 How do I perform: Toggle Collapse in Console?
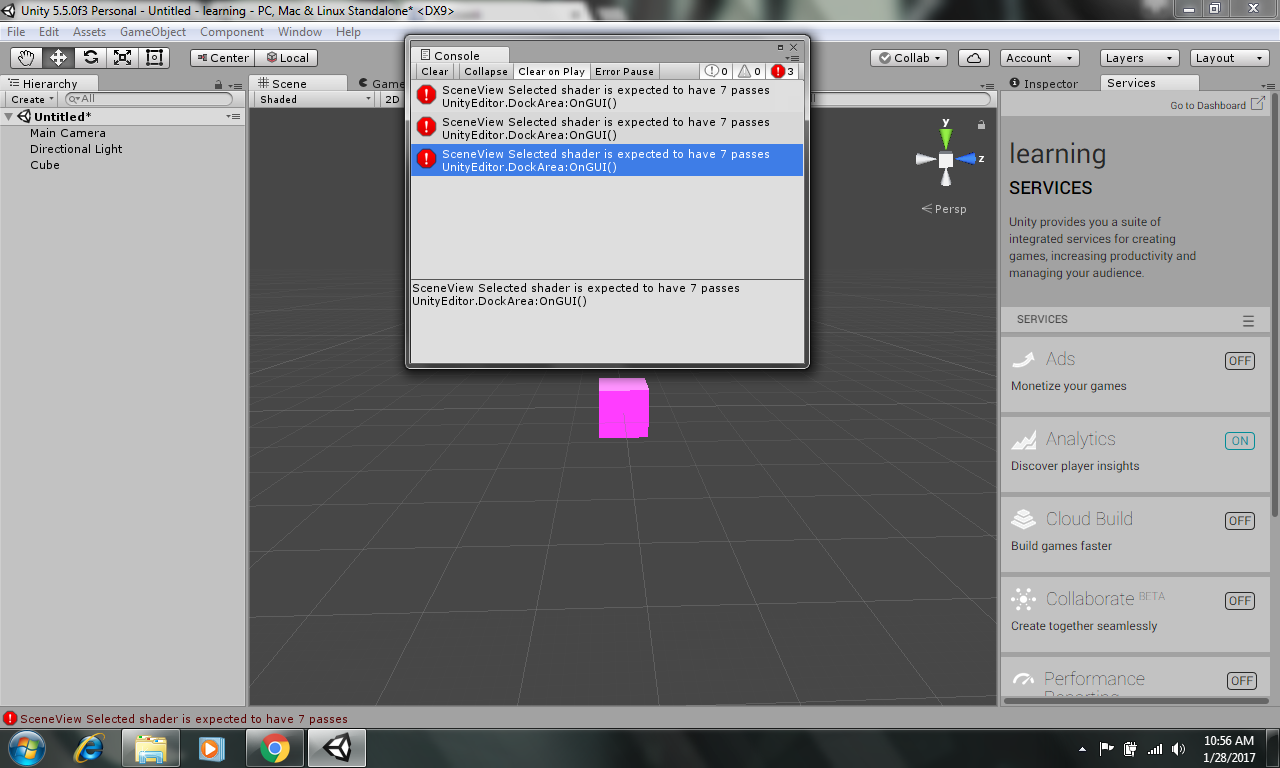pyautogui.click(x=486, y=72)
